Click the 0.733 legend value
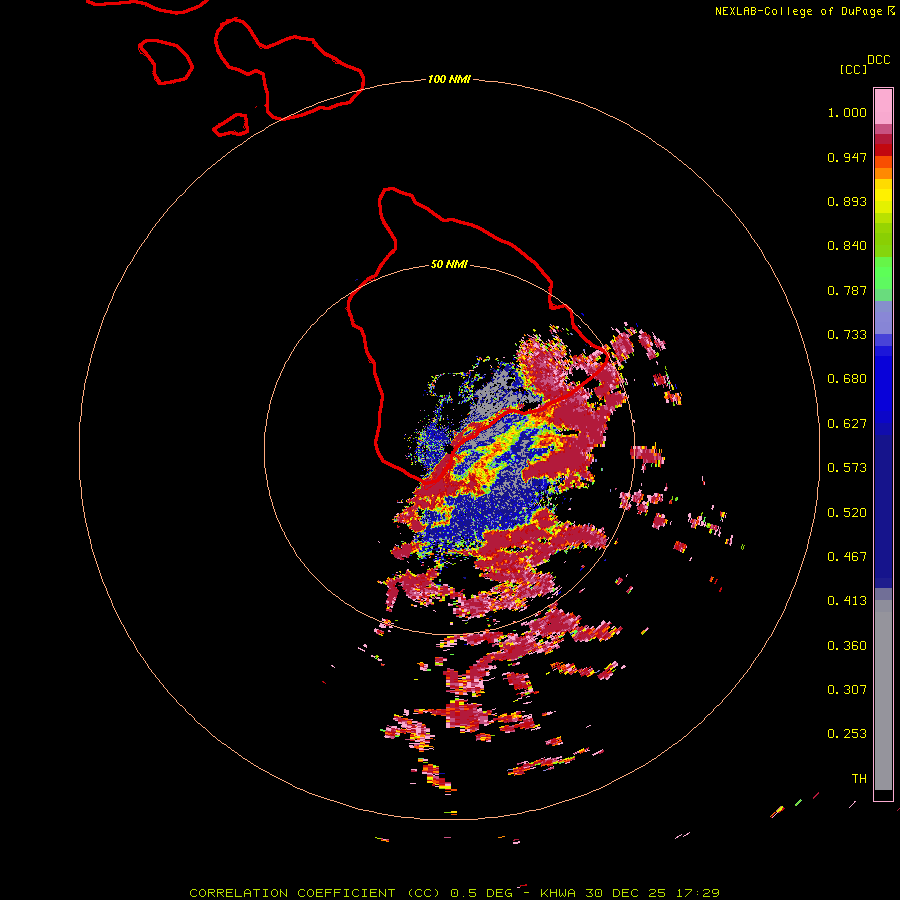900x900 pixels. 847,335
